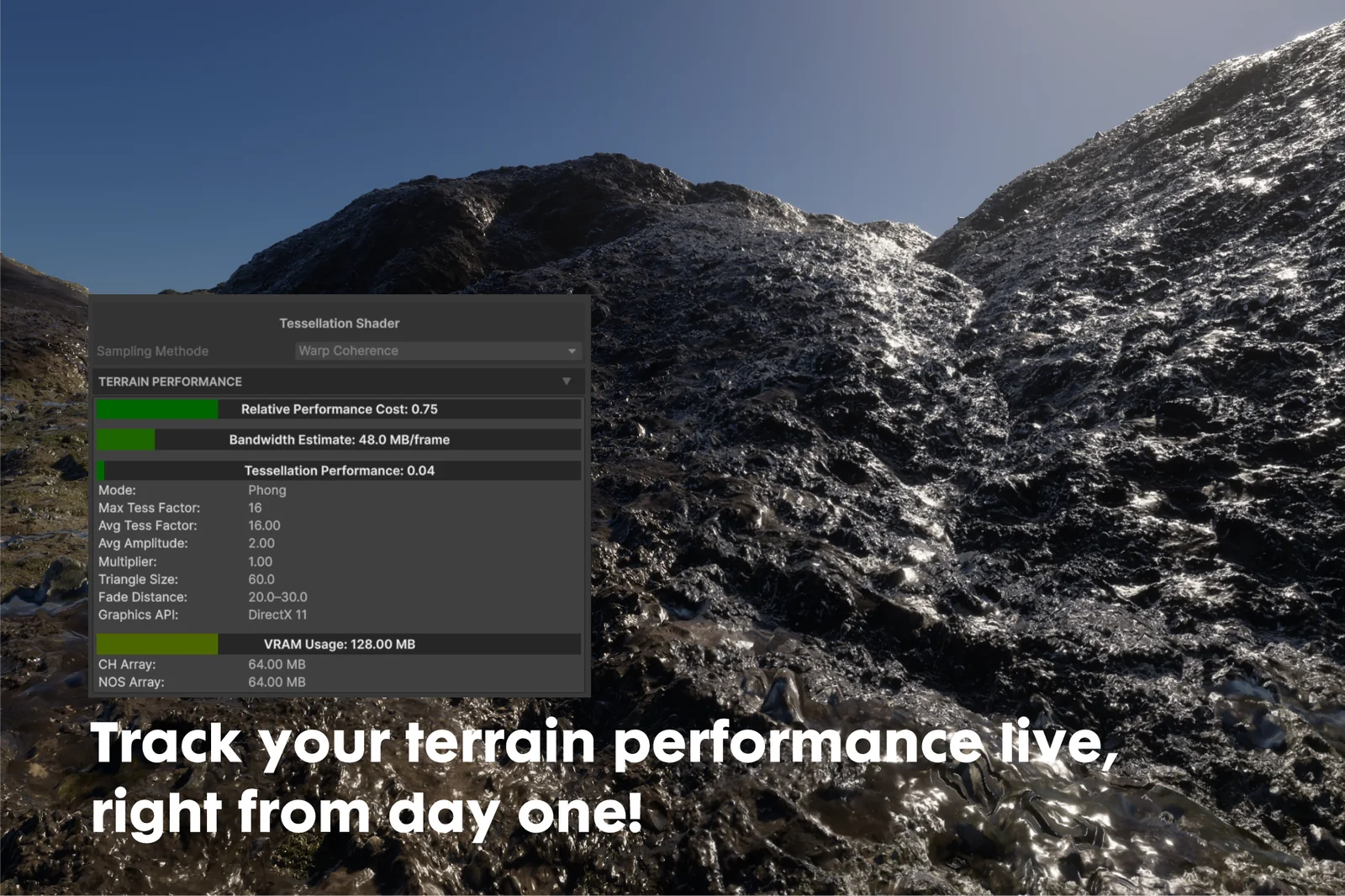Click the Triangle Size value 60.0
This screenshot has height=896, width=1345.
tap(261, 579)
